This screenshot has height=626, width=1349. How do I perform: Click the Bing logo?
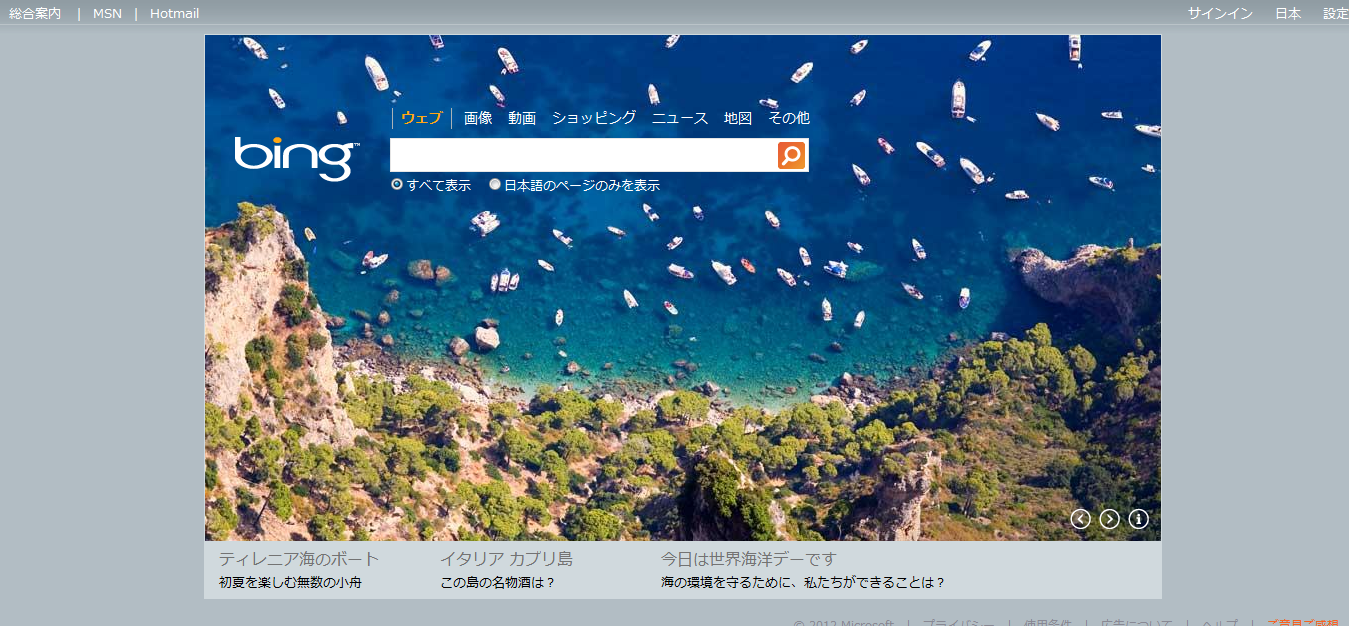coord(296,158)
